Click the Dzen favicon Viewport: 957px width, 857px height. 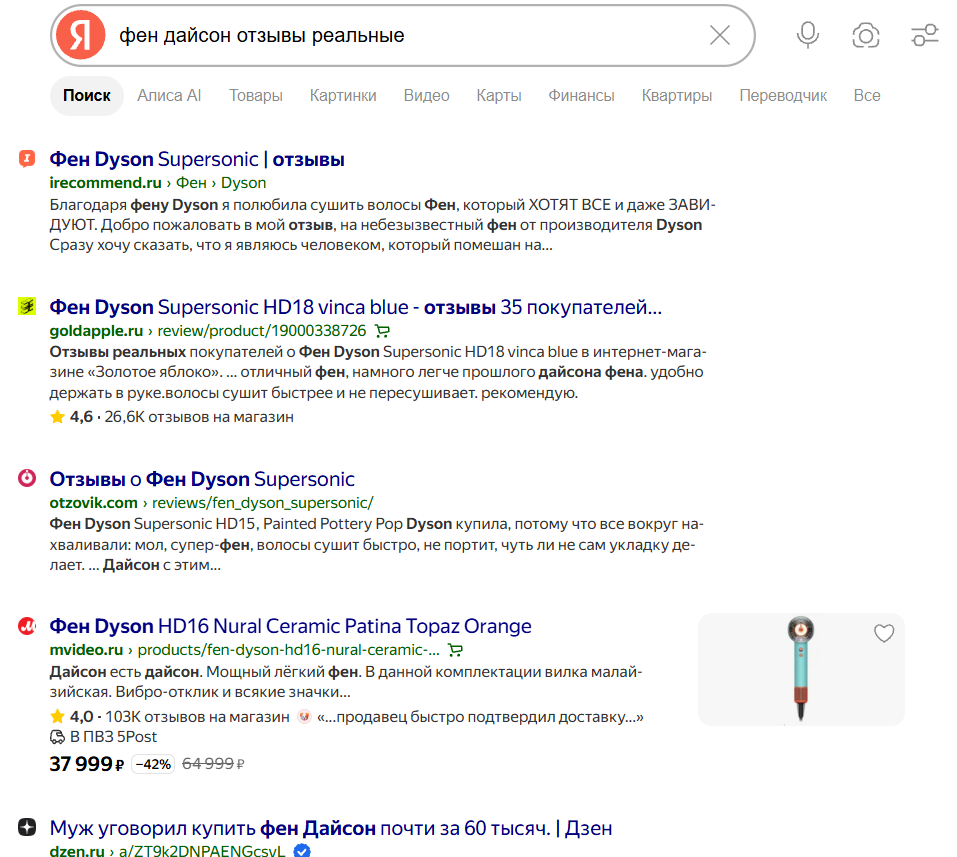[27, 827]
